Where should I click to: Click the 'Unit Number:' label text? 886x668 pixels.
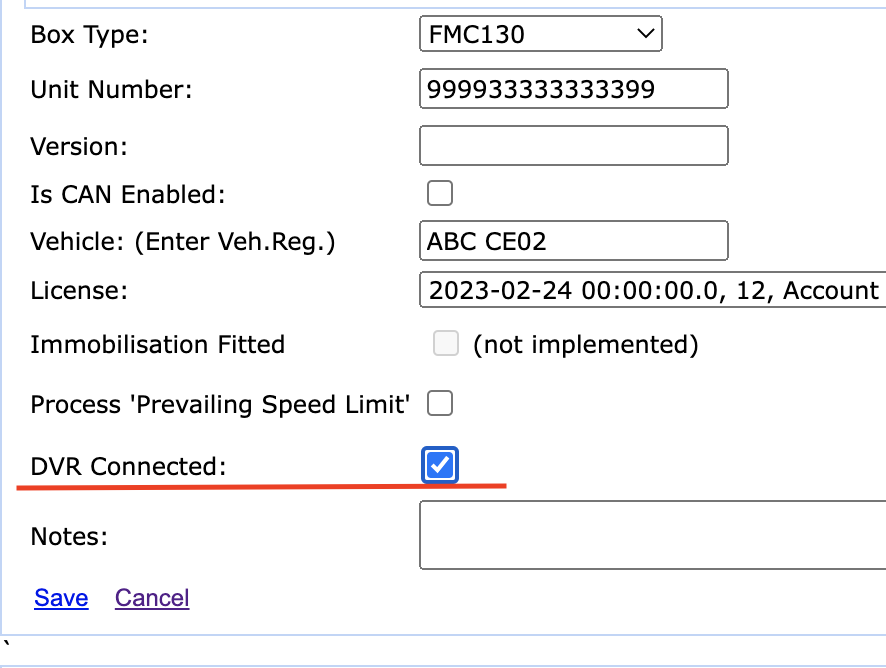[x=111, y=90]
